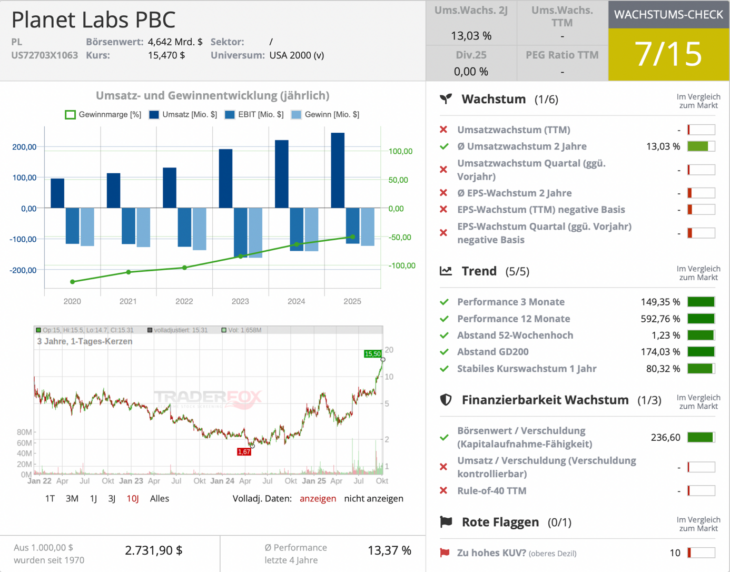
Task: Click the Rote Flaggen flag icon
Action: (x=446, y=522)
